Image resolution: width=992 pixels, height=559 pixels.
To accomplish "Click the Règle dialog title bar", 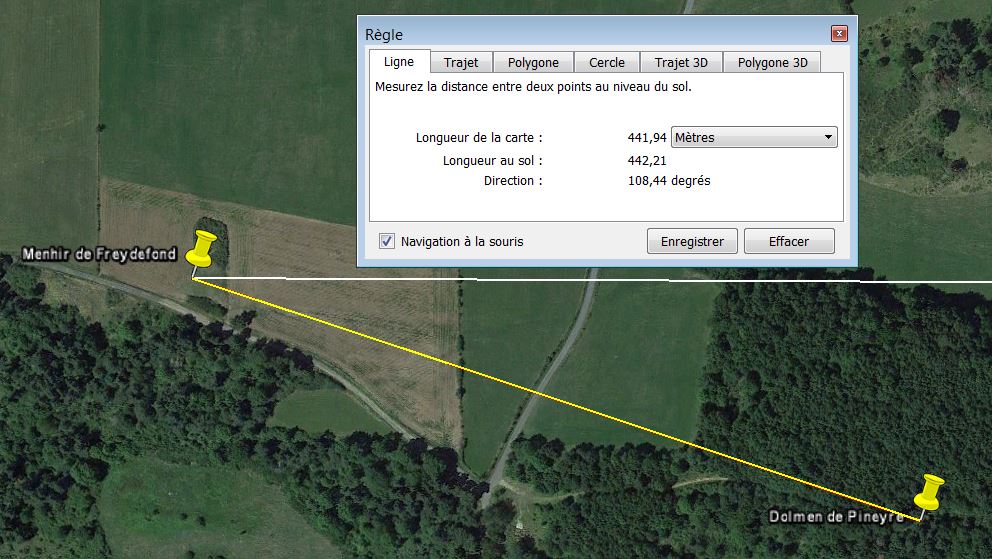I will 590,34.
